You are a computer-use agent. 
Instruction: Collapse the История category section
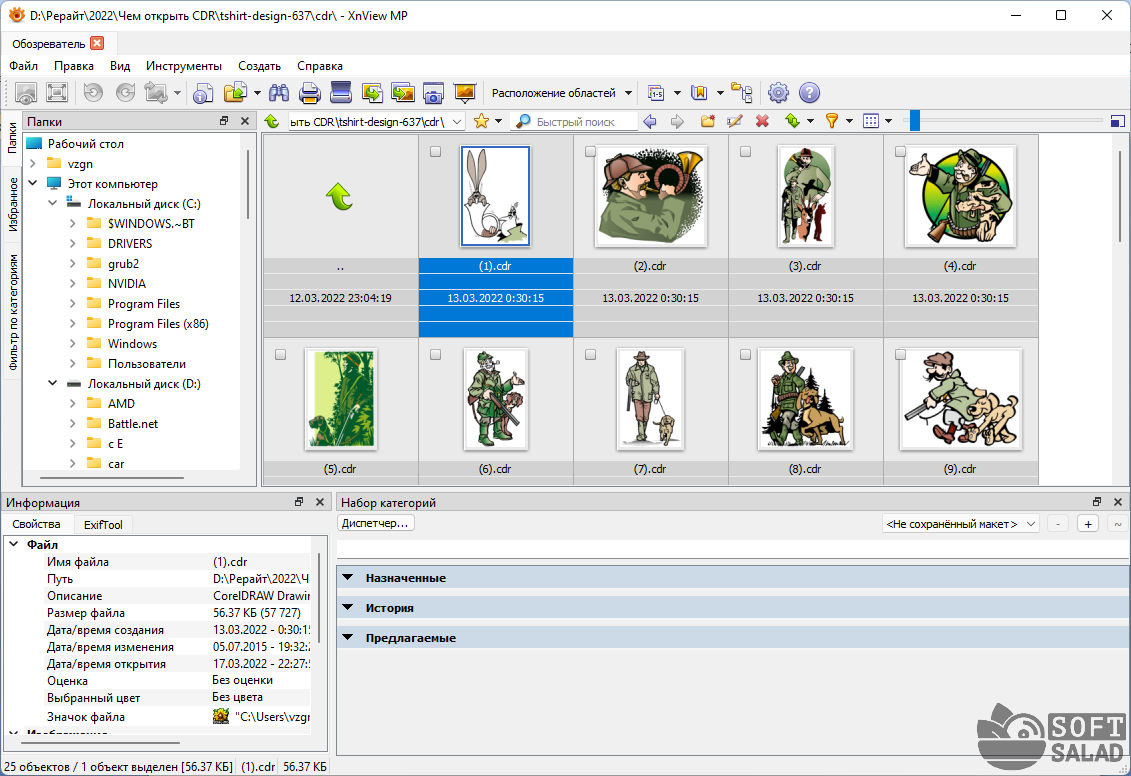tap(348, 608)
